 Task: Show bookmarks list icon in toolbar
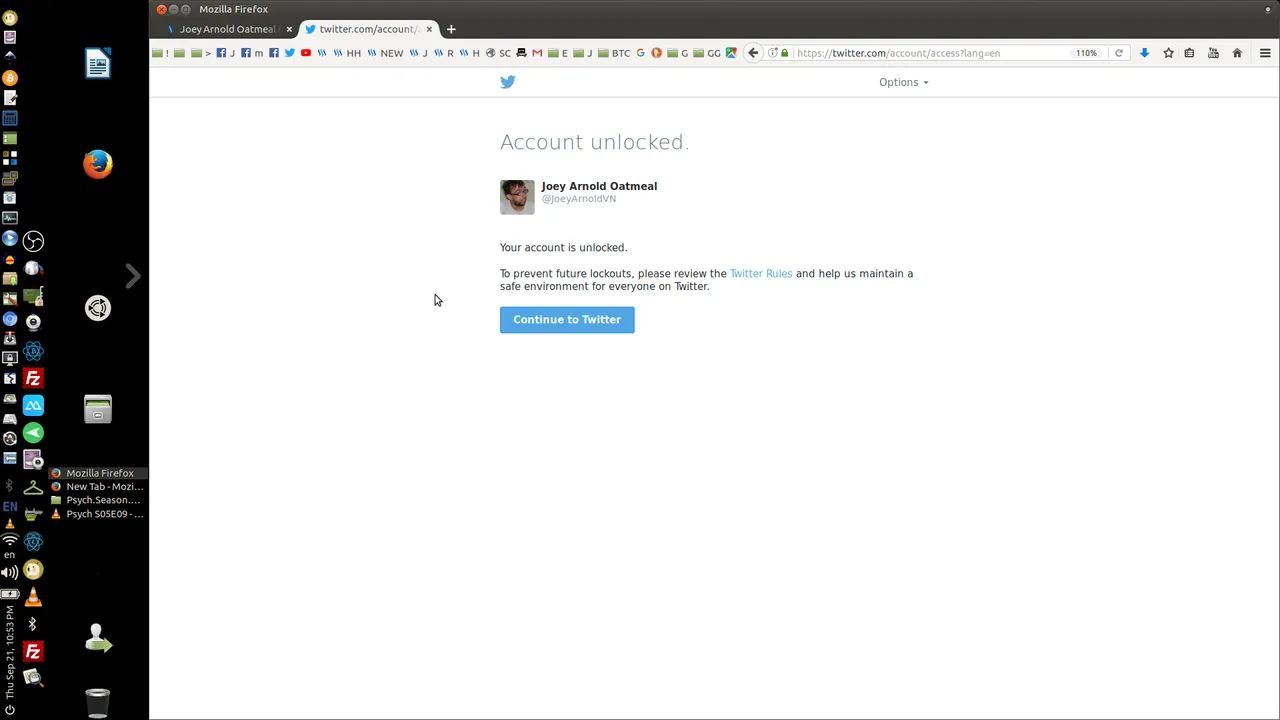(x=1189, y=53)
